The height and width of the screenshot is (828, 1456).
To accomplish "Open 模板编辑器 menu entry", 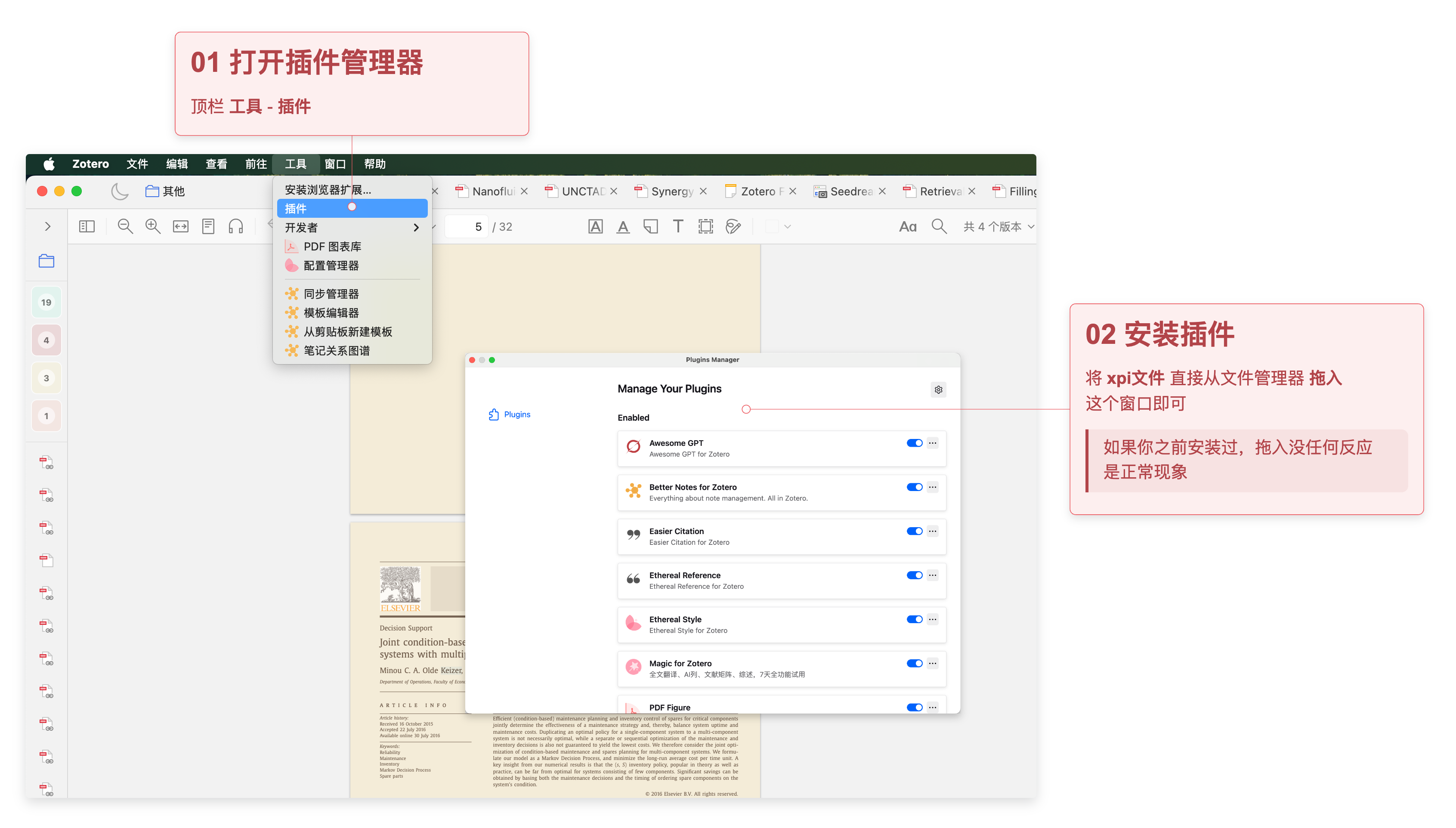I will tap(352, 313).
